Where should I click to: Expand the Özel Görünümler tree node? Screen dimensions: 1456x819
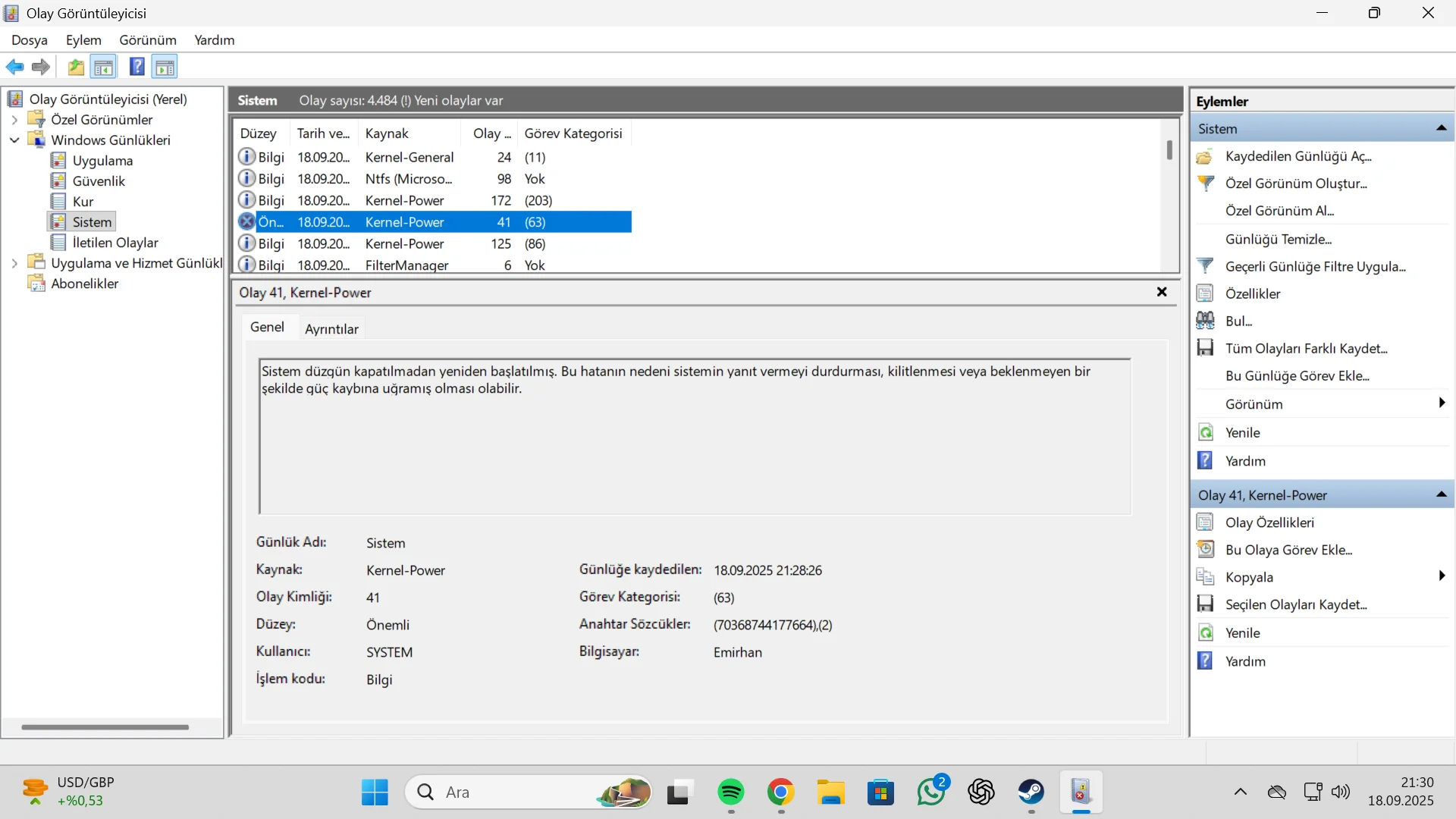pyautogui.click(x=14, y=120)
